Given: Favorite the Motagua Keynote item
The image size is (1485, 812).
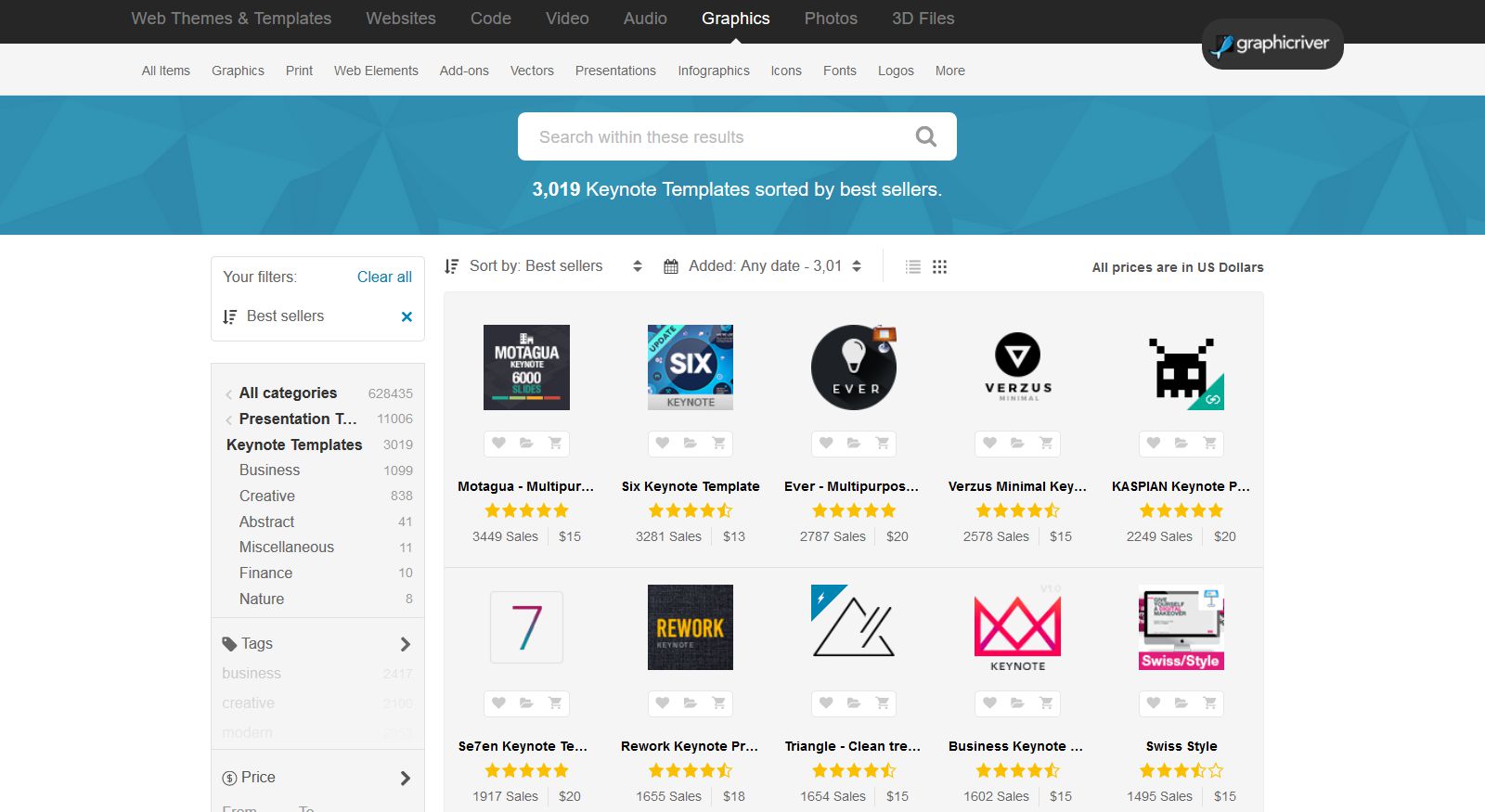Looking at the screenshot, I should 498,444.
